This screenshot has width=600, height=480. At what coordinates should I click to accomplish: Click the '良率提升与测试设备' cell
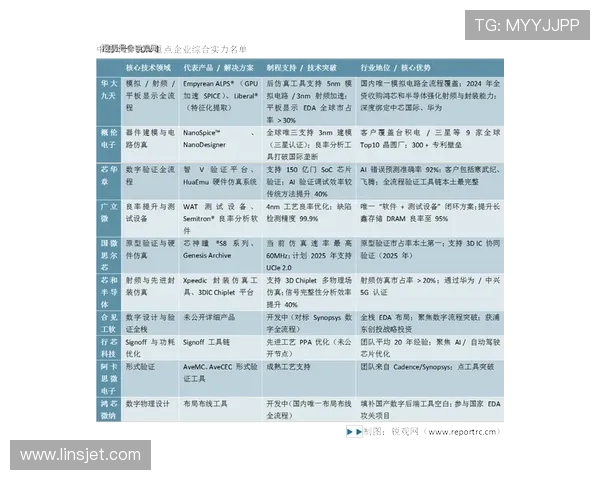point(150,218)
